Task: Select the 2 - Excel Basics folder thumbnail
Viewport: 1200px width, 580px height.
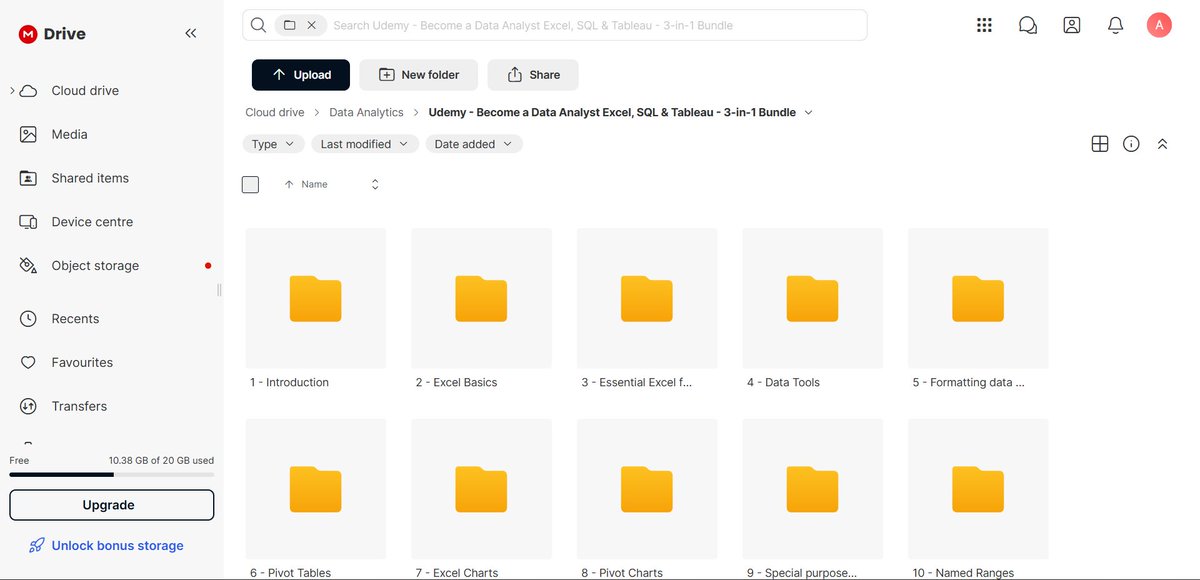Action: 481,298
